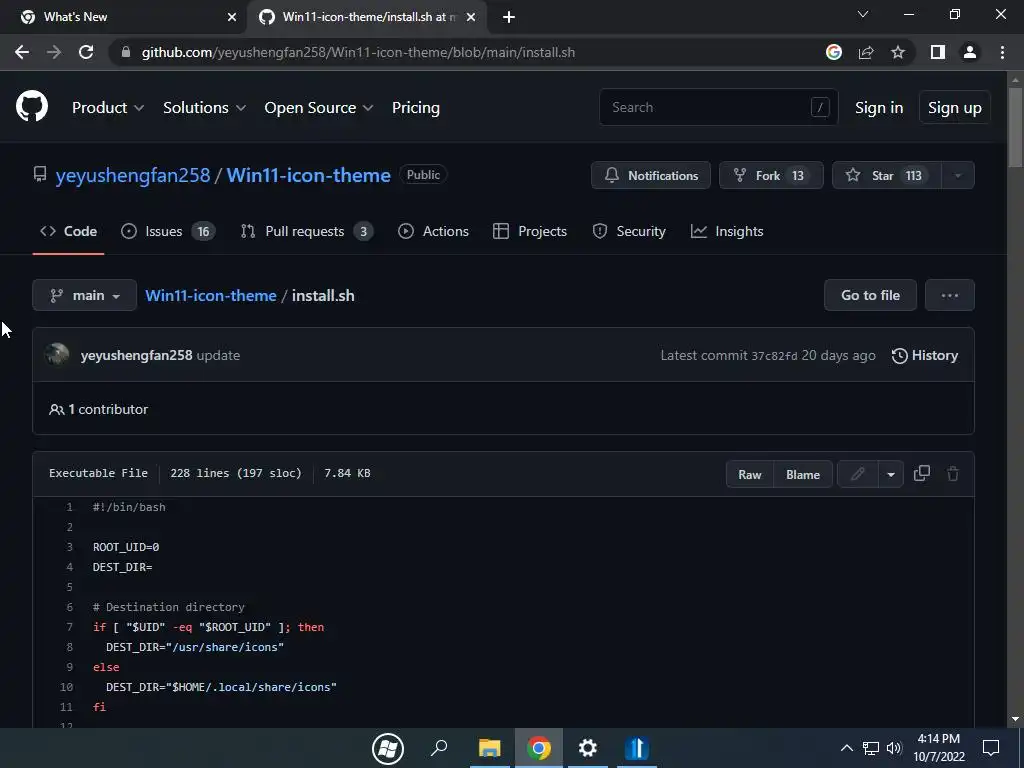Expand the Solutions menu

pos(204,108)
